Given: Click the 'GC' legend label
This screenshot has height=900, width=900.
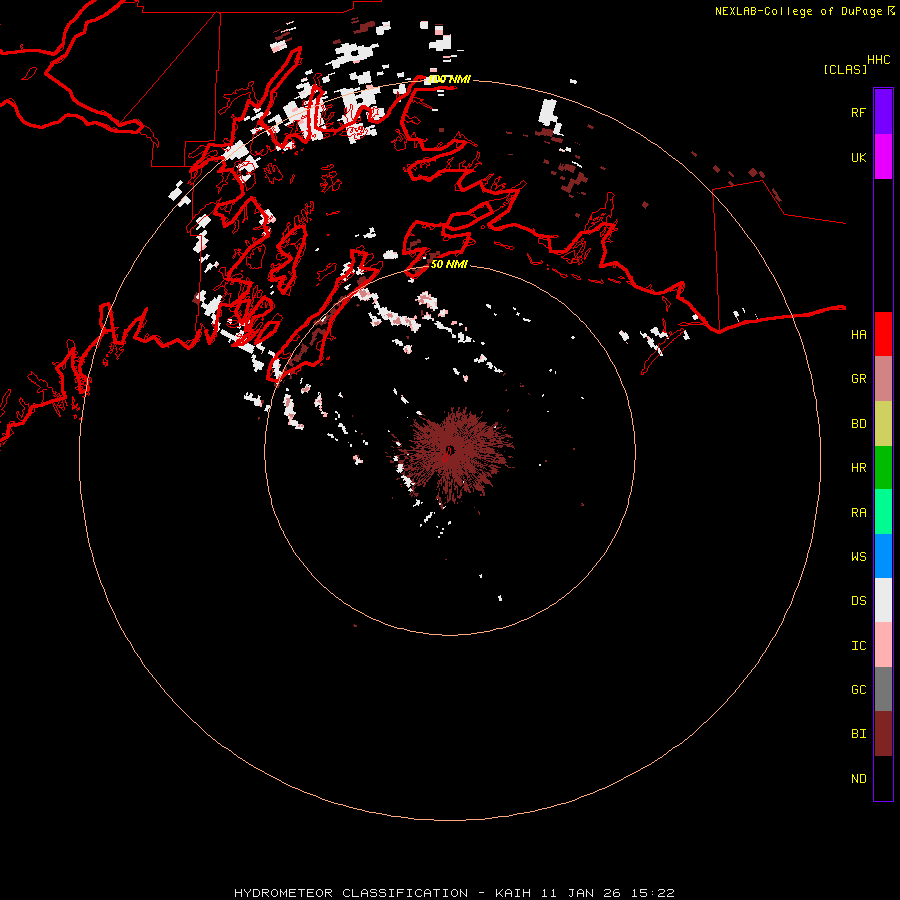Looking at the screenshot, I should [858, 690].
